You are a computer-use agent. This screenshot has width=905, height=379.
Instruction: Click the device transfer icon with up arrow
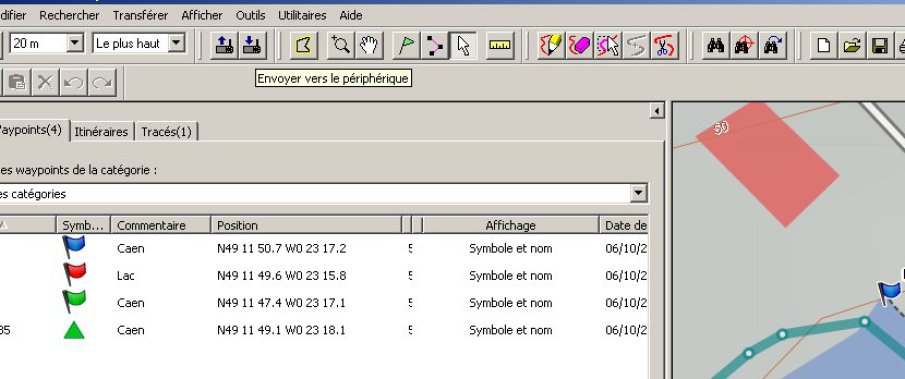click(x=225, y=45)
